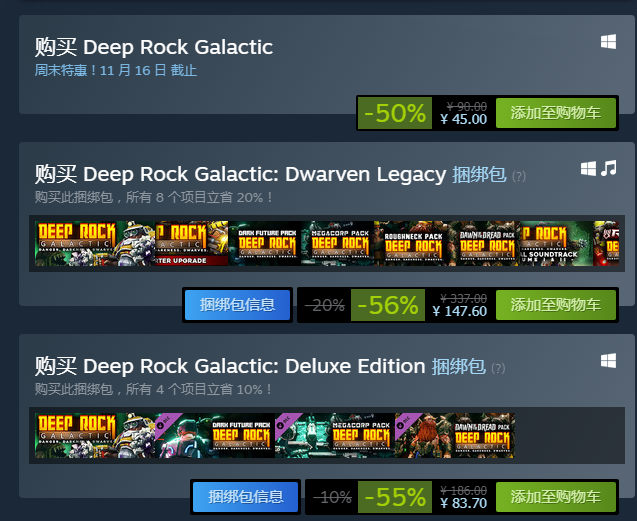Open Dwarven Legacy 捆绑包 title link

tap(479, 175)
